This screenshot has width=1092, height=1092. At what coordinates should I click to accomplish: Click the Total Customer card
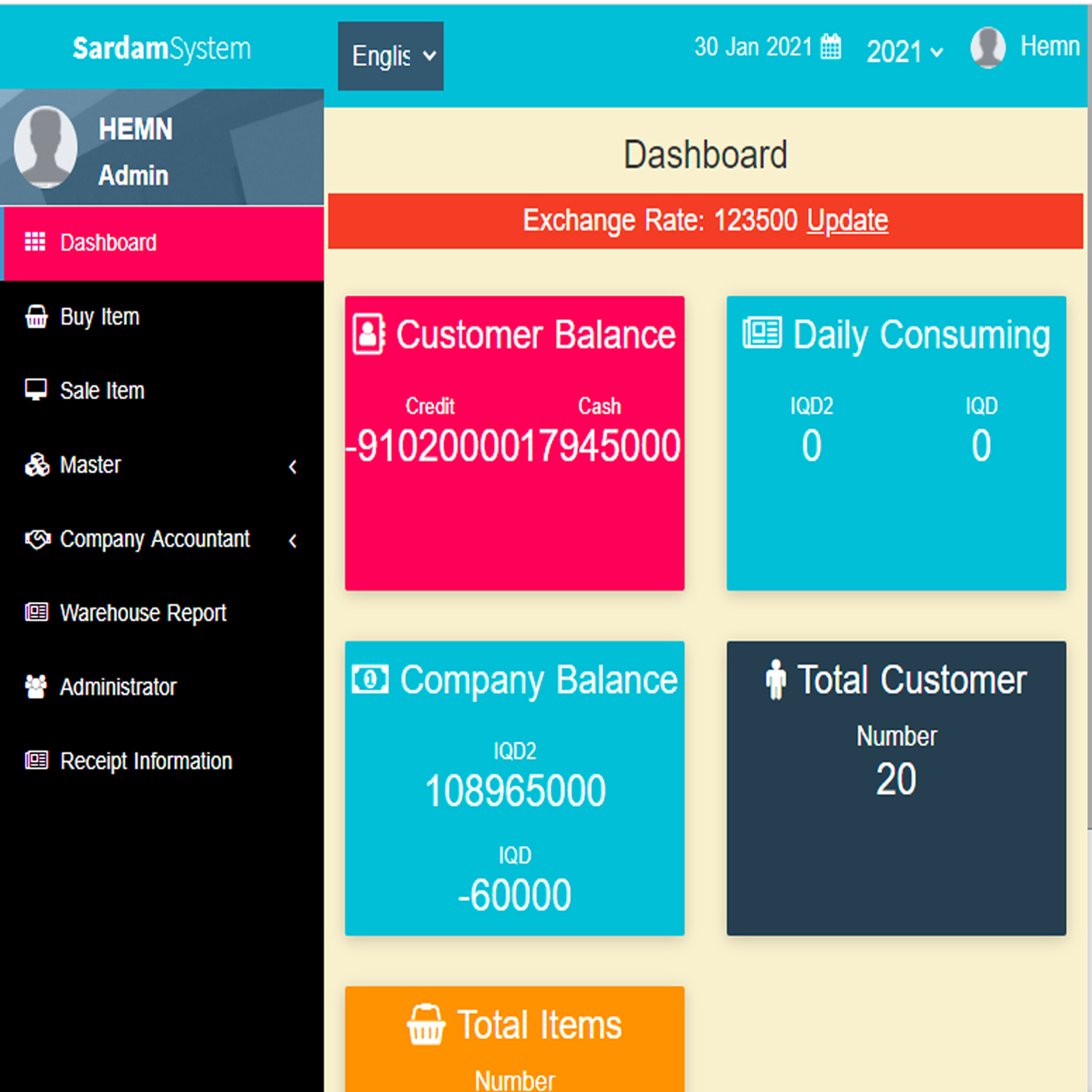[x=895, y=787]
